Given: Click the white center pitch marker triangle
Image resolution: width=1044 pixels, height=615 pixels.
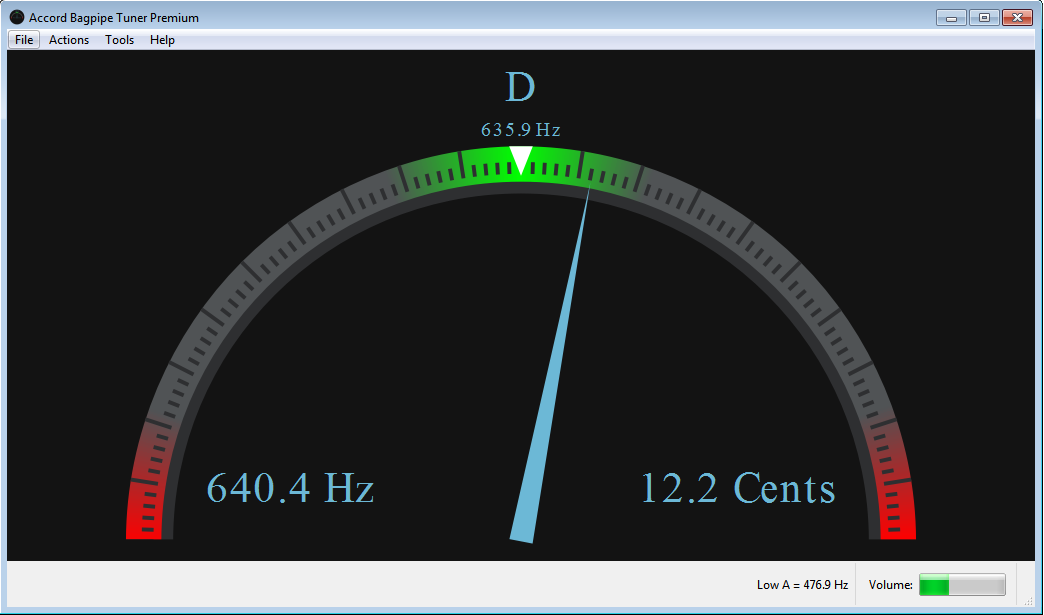Looking at the screenshot, I should point(521,158).
